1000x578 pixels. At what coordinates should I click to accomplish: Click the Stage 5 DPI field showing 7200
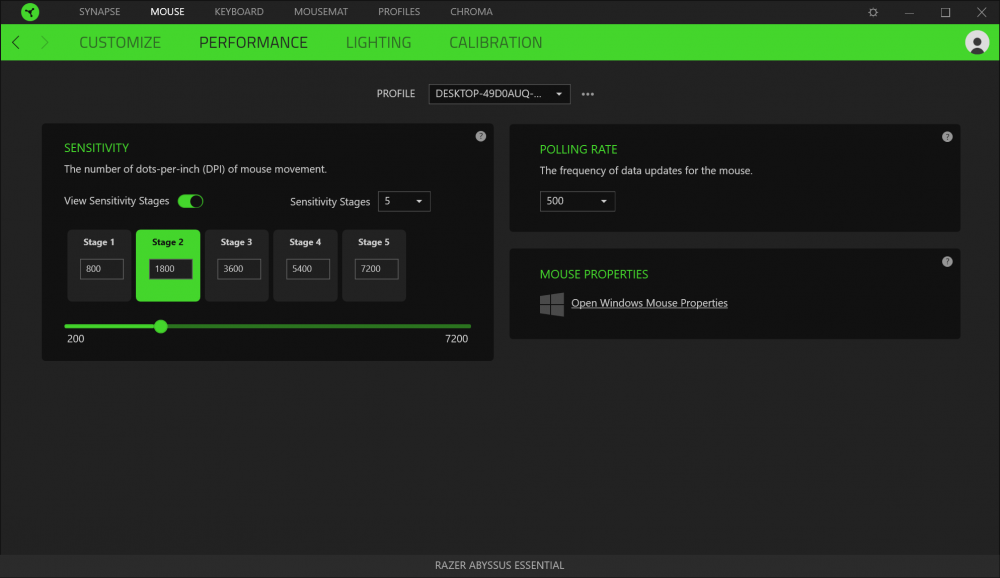click(x=376, y=269)
